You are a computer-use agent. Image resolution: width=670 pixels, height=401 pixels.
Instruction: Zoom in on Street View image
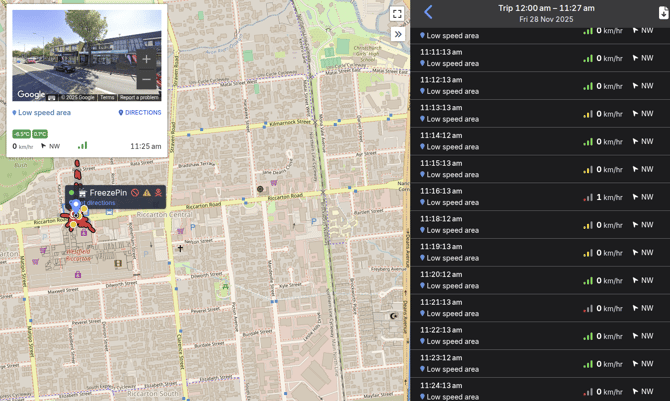[x=146, y=59]
